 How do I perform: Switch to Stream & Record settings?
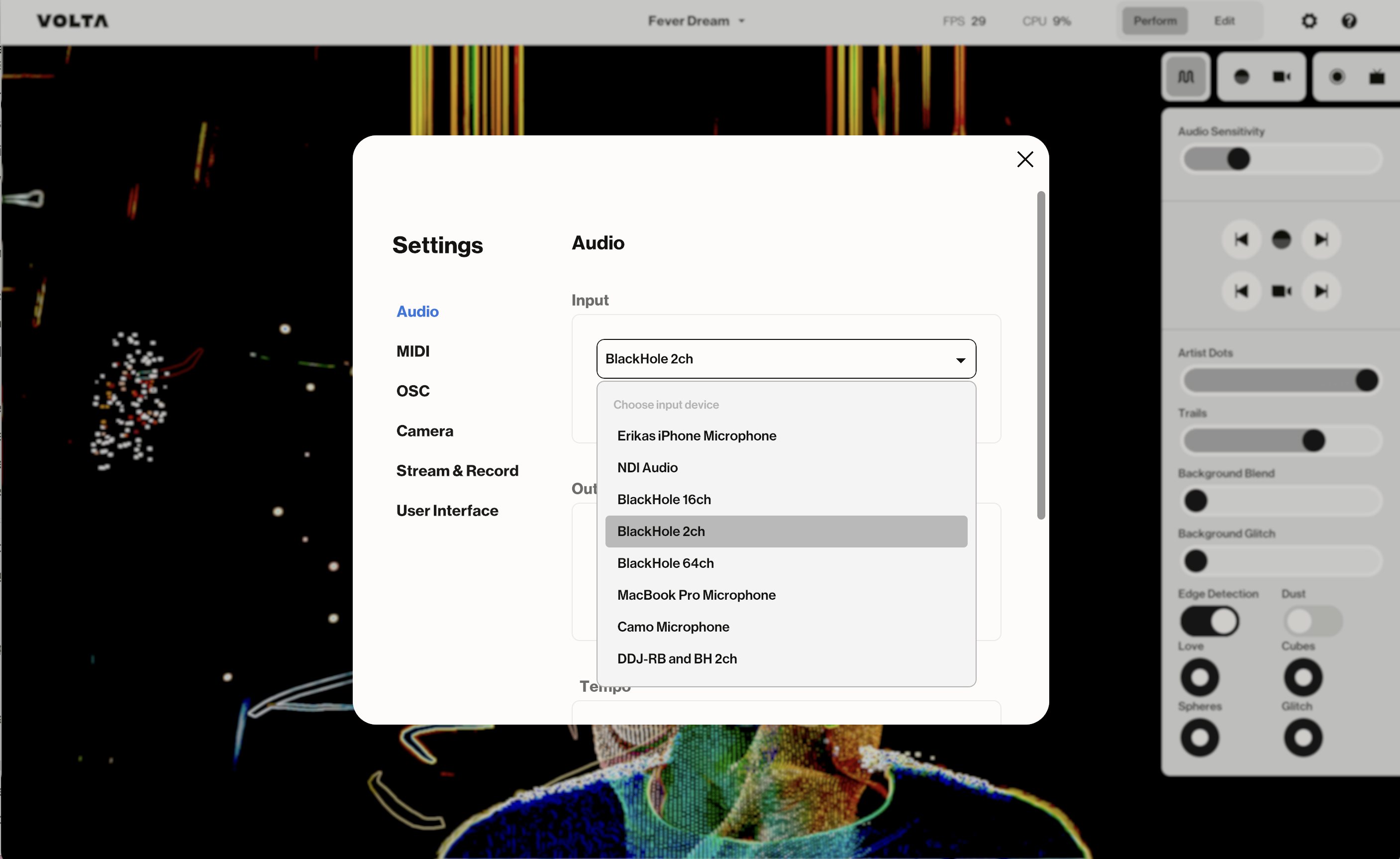(457, 471)
